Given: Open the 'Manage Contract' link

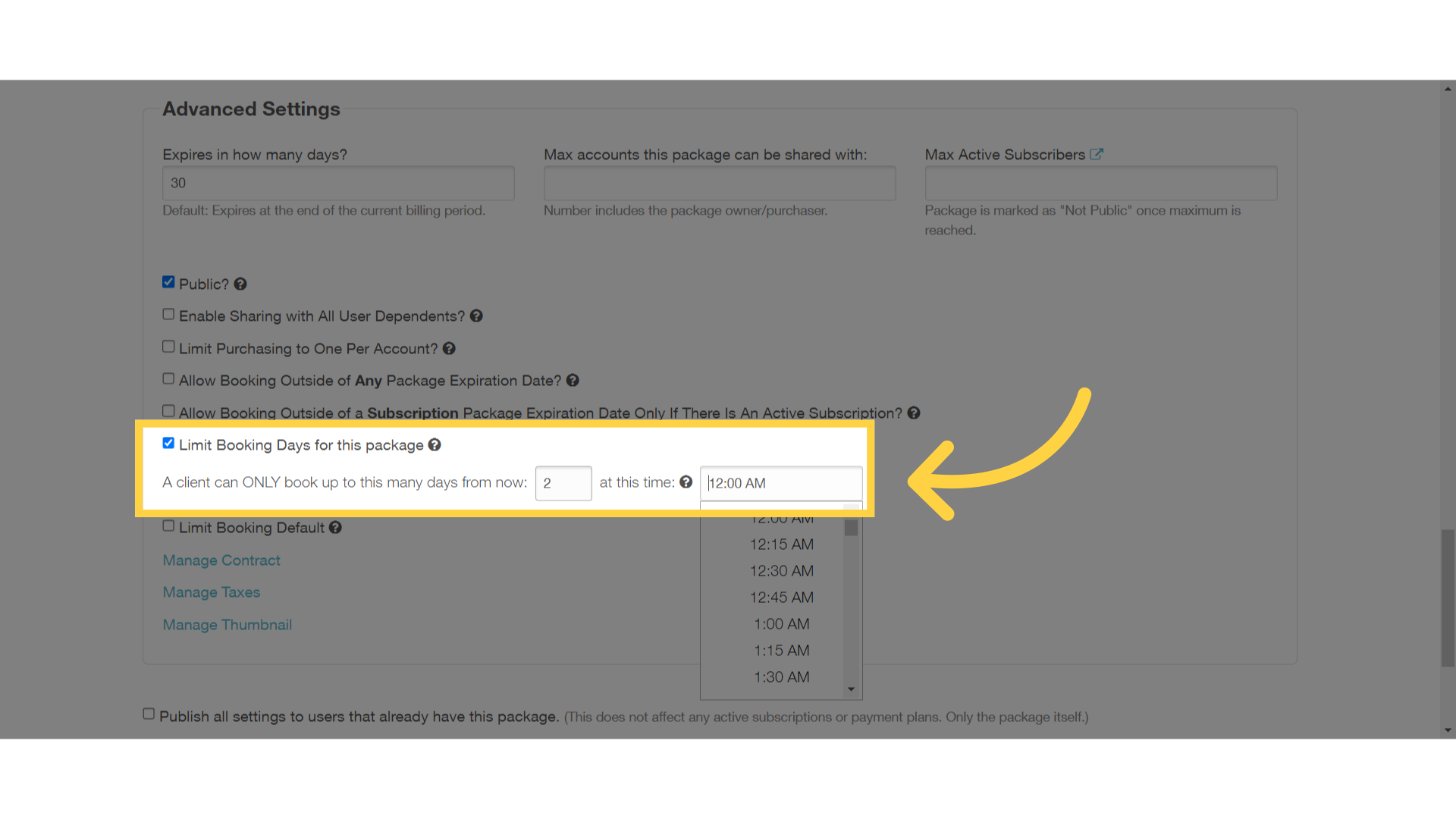Looking at the screenshot, I should point(219,559).
